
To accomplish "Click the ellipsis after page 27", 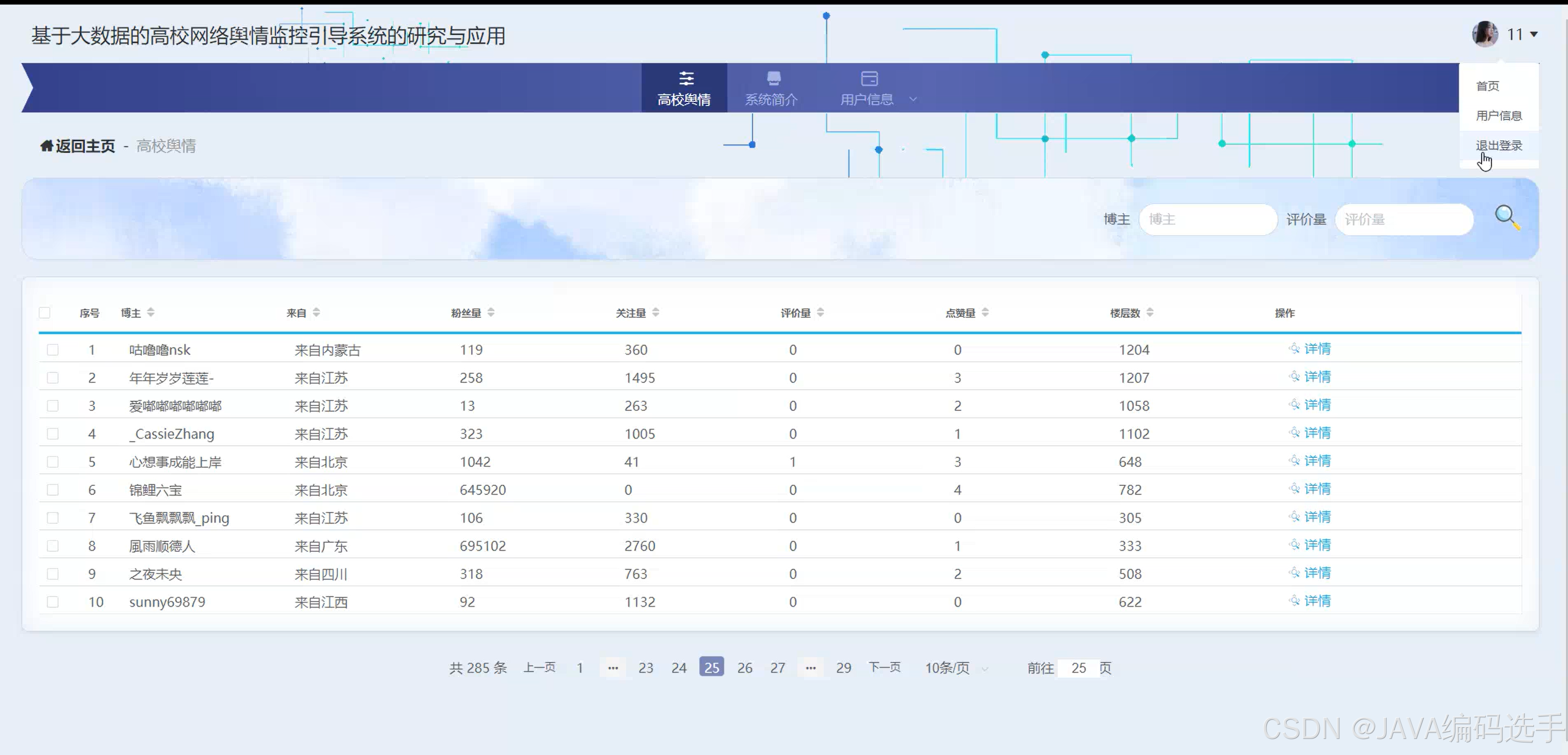I will tap(811, 667).
